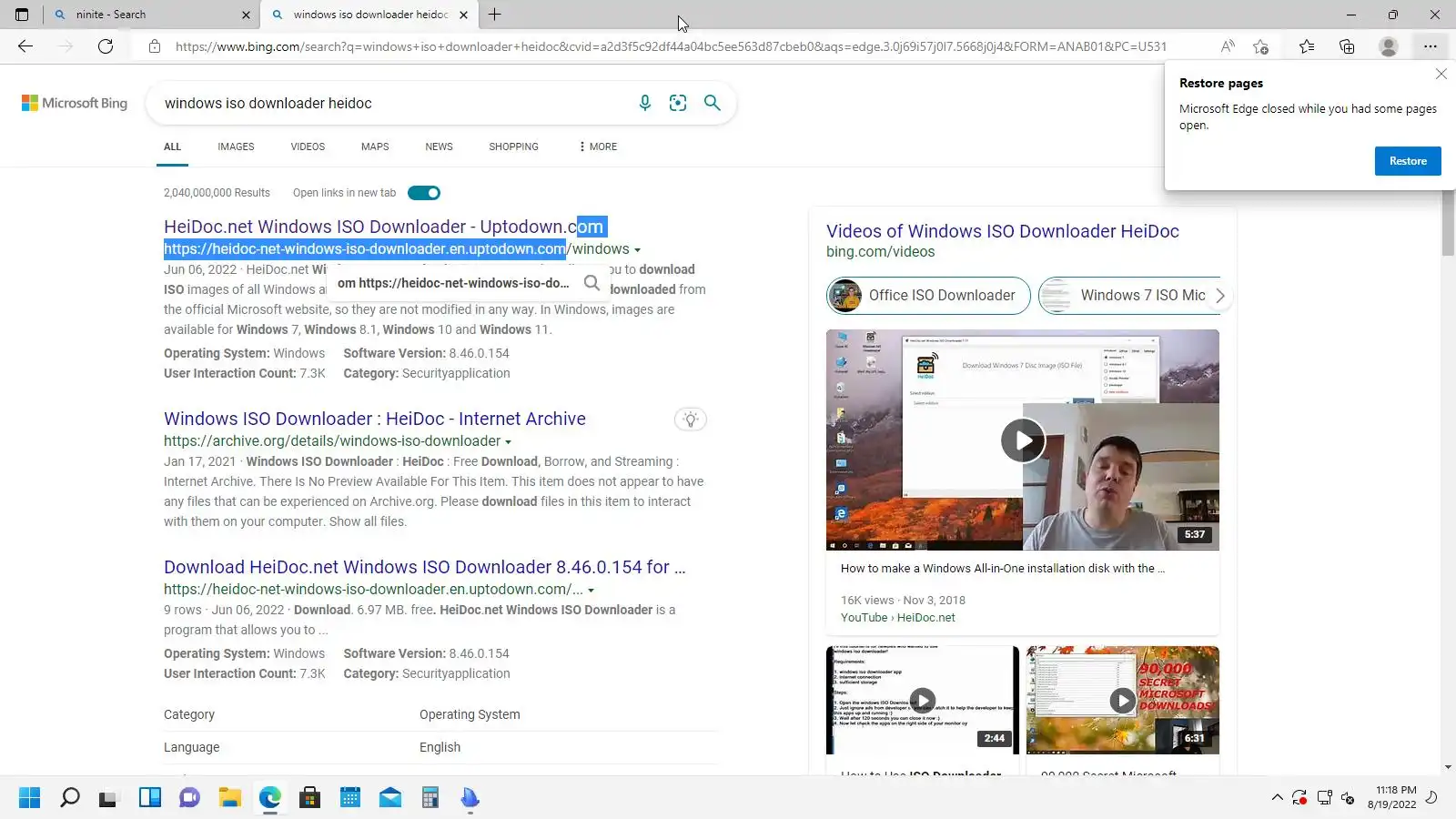The image size is (1456, 819).
Task: Toggle Open links in new tab
Action: pos(424,193)
